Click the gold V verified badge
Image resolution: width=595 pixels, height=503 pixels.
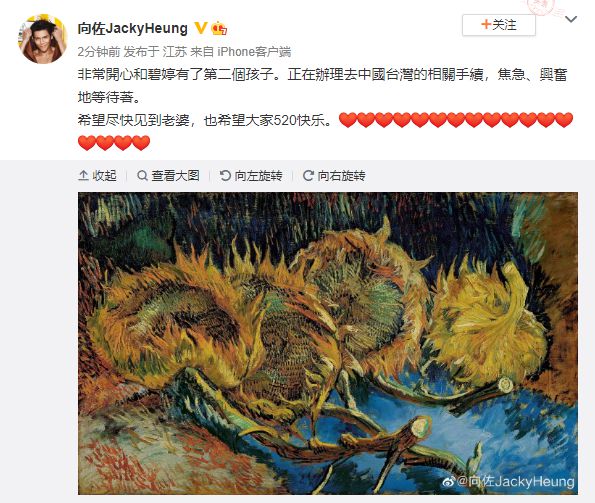coord(201,28)
